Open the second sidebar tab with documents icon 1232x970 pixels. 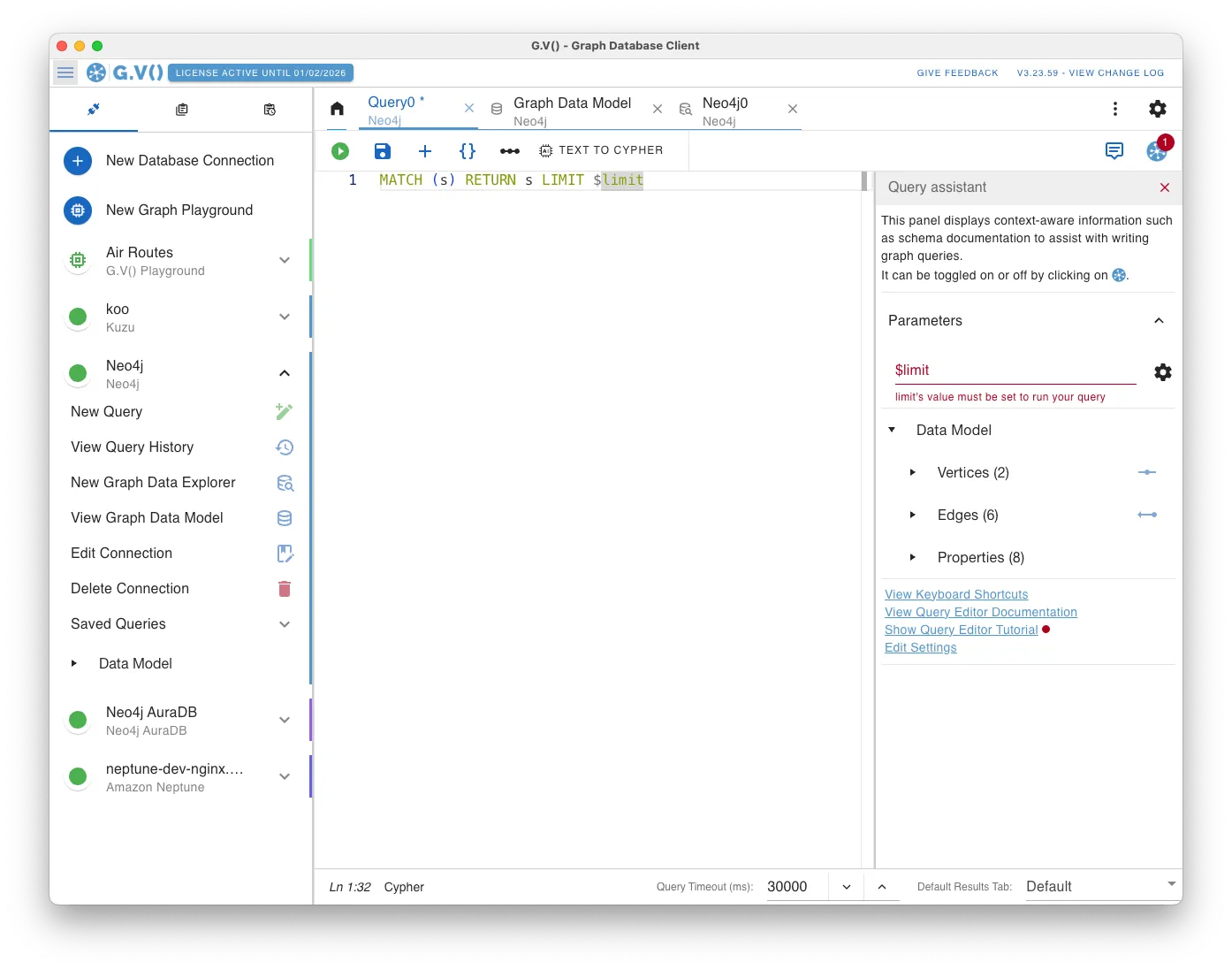(181, 110)
